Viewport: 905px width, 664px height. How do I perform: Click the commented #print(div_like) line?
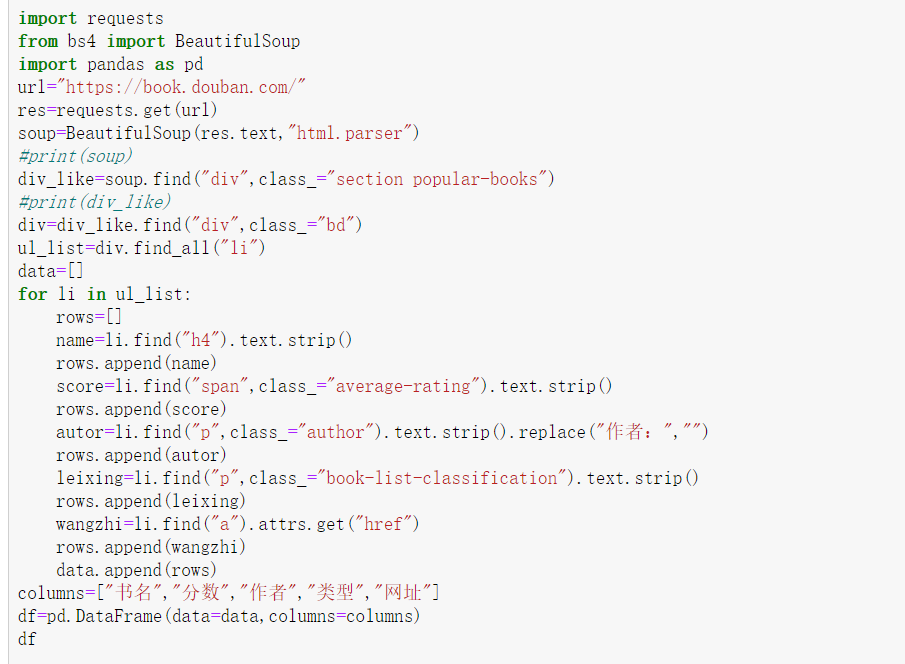(x=94, y=202)
